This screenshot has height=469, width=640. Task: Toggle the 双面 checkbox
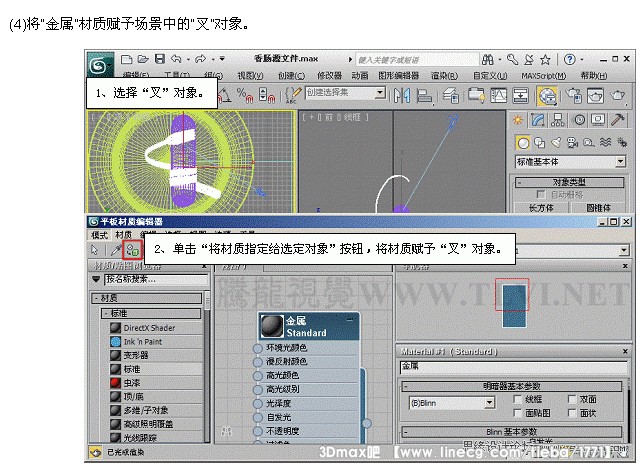coord(572,399)
